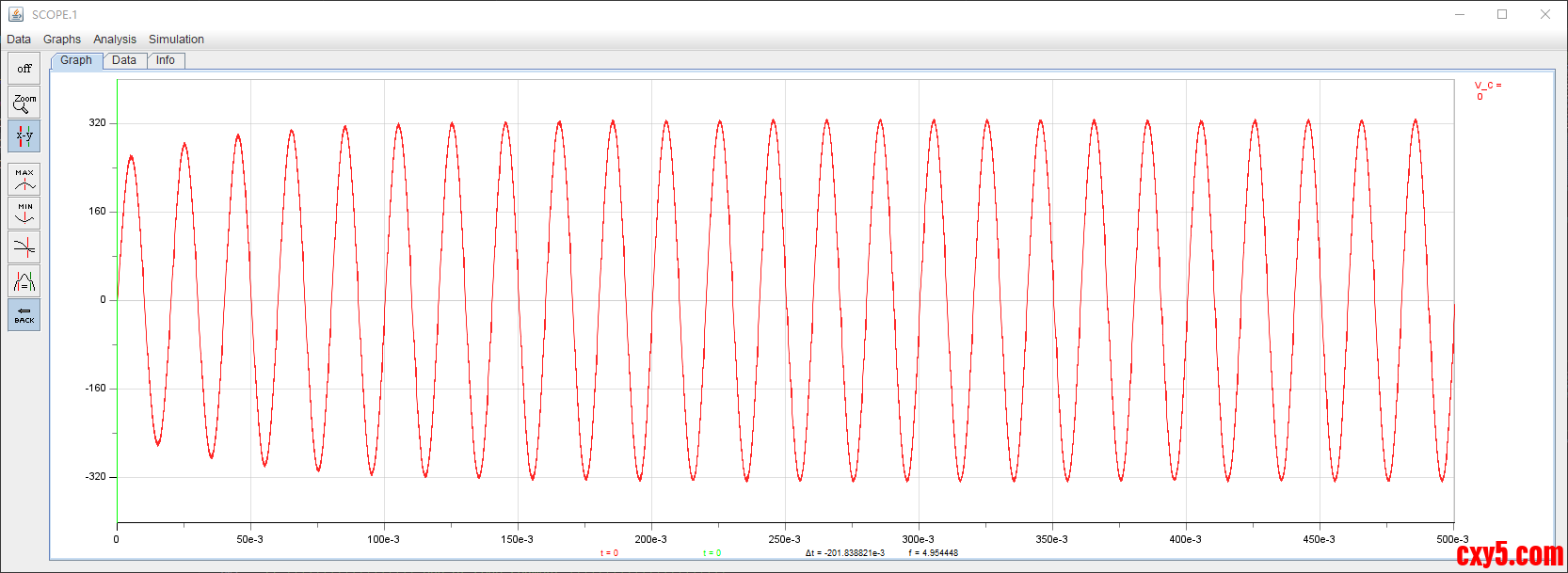Jump to MAX peak of the curve

click(x=24, y=179)
